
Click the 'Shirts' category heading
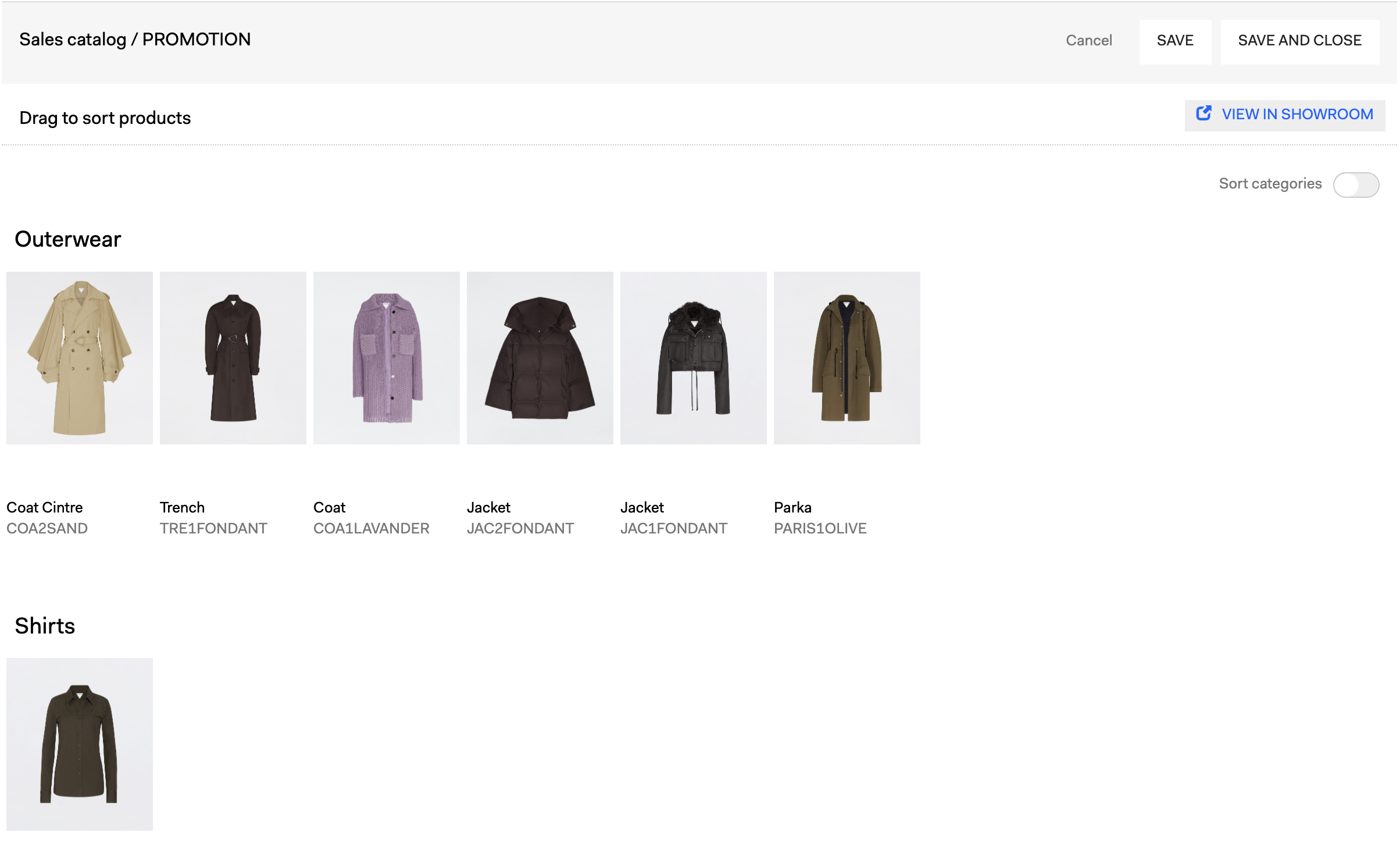45,626
